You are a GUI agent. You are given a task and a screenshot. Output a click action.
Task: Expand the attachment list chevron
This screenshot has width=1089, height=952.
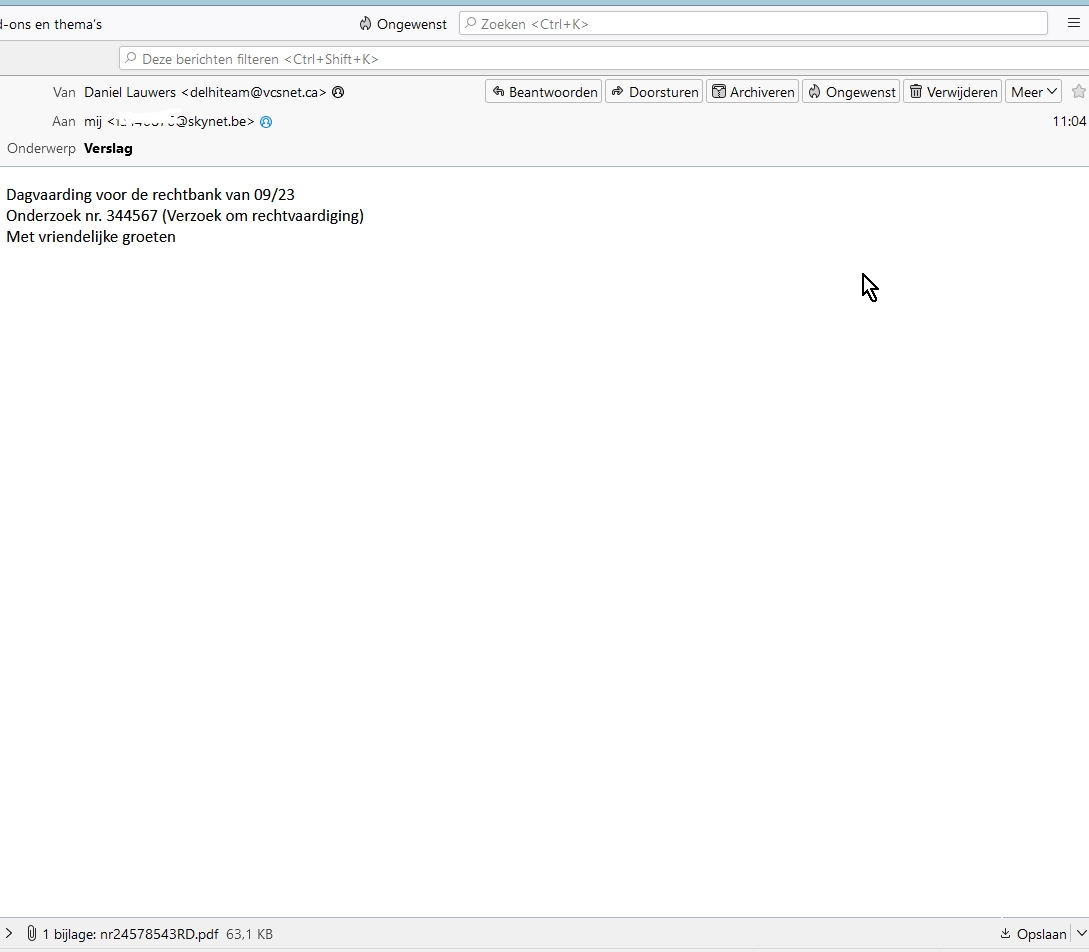[x=10, y=934]
